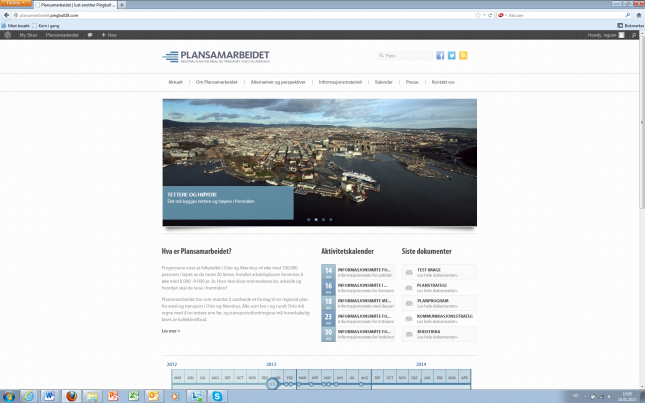Open 'Informasjonsmateriell' navigation item
This screenshot has width=645, height=403.
tap(340, 82)
